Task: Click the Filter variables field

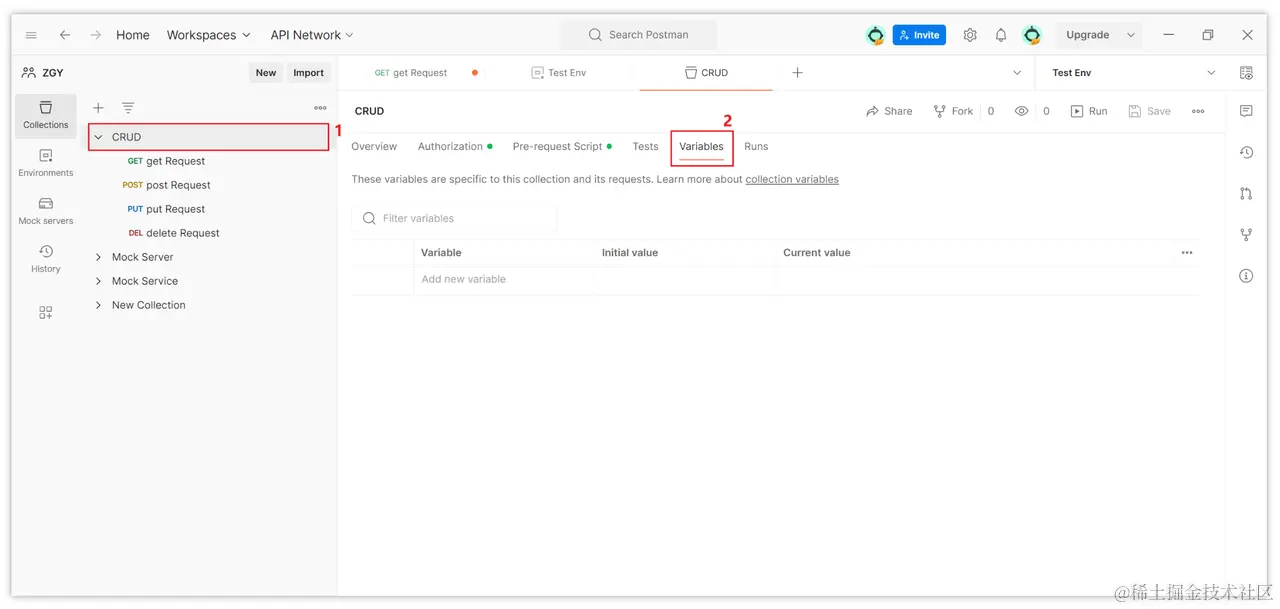Action: pos(454,218)
